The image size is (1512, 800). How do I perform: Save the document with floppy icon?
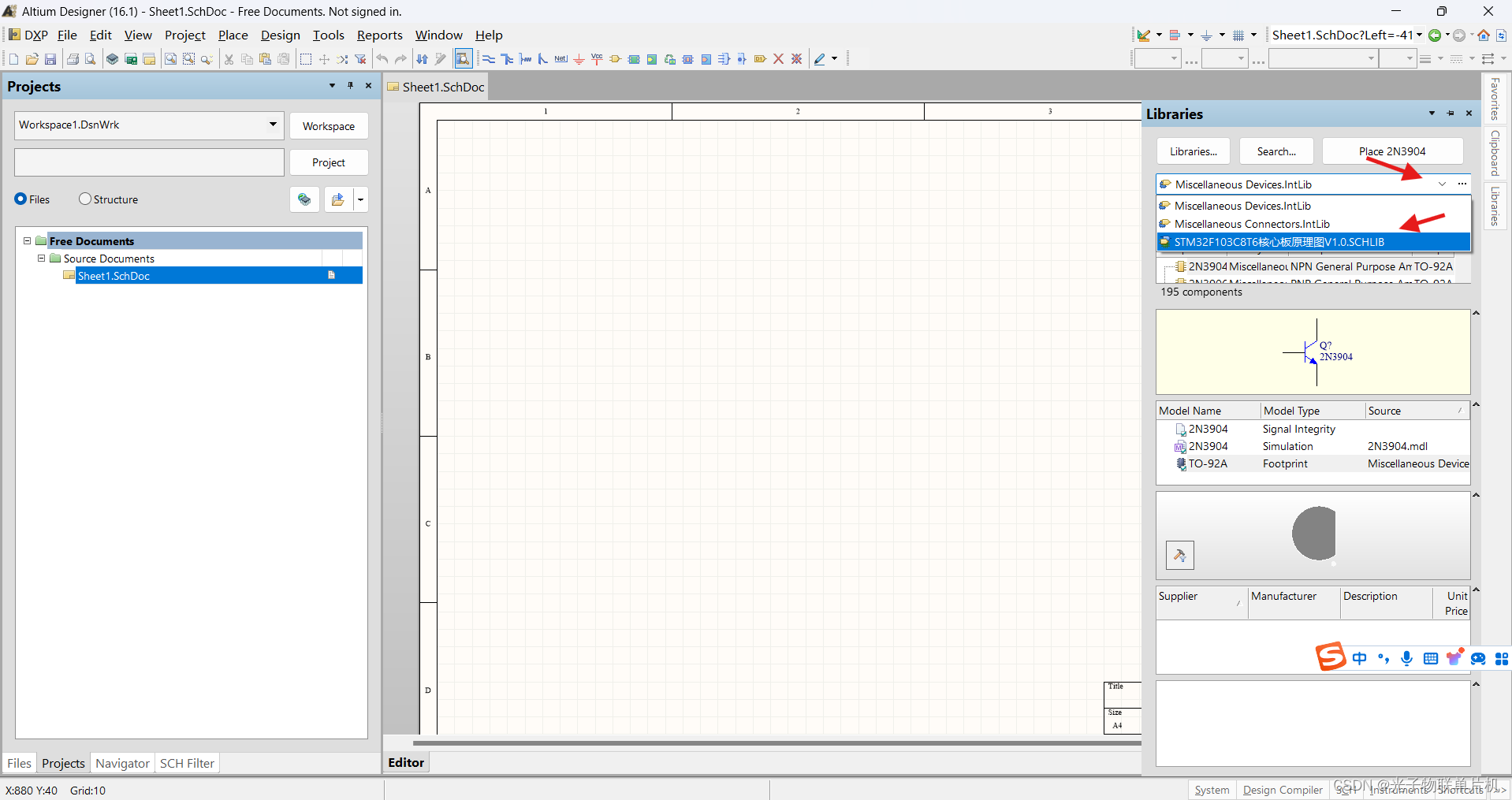tap(50, 59)
